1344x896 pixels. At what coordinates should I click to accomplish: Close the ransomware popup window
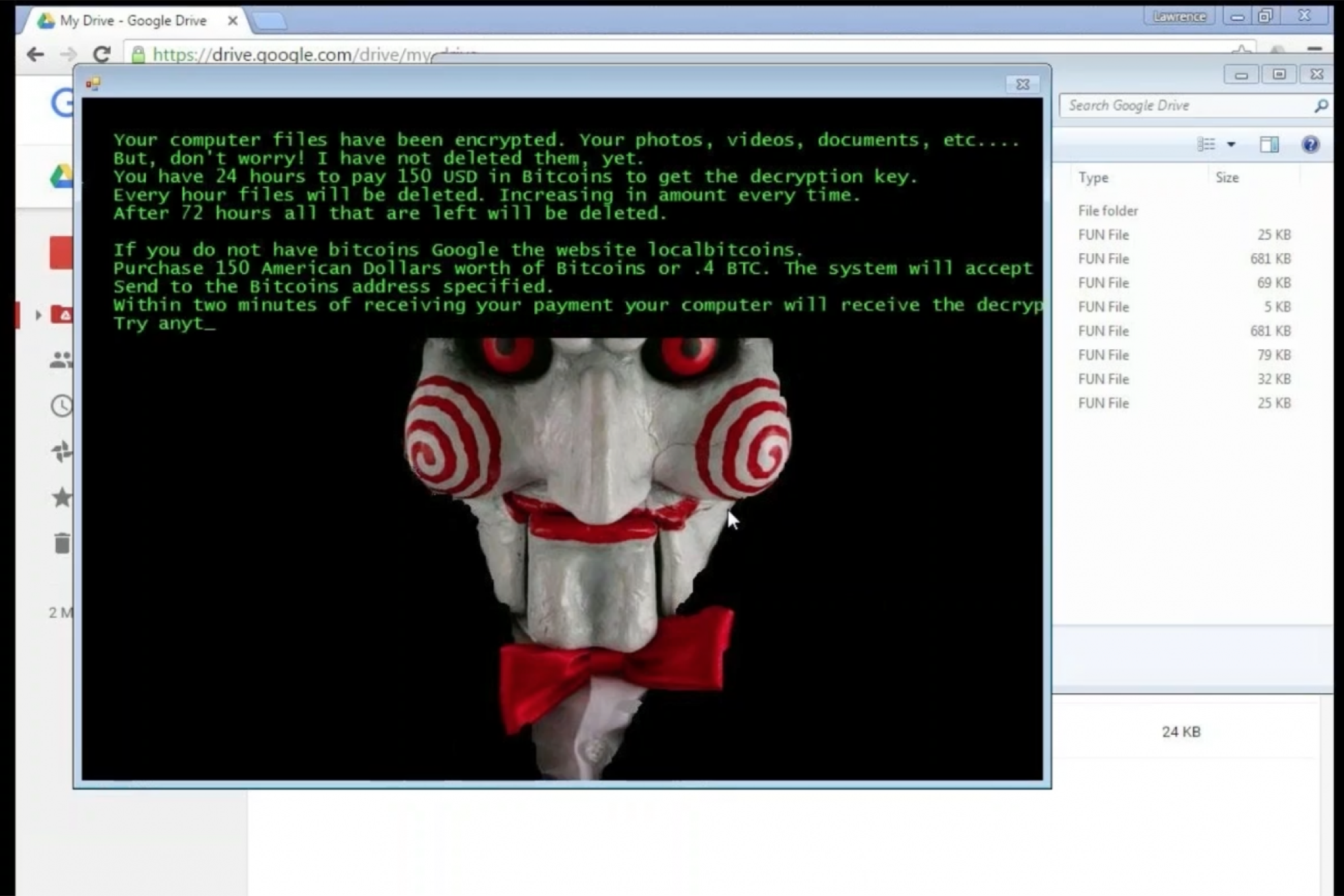pyautogui.click(x=1023, y=84)
